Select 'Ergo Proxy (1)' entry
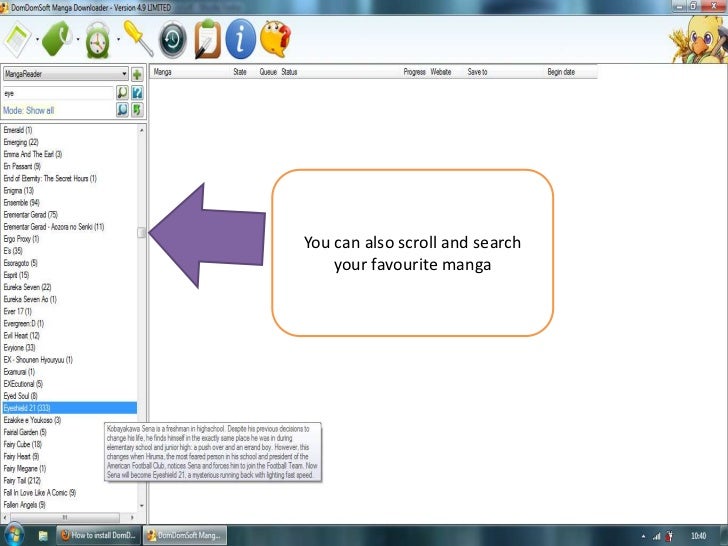This screenshot has height=546, width=728. pos(21,239)
